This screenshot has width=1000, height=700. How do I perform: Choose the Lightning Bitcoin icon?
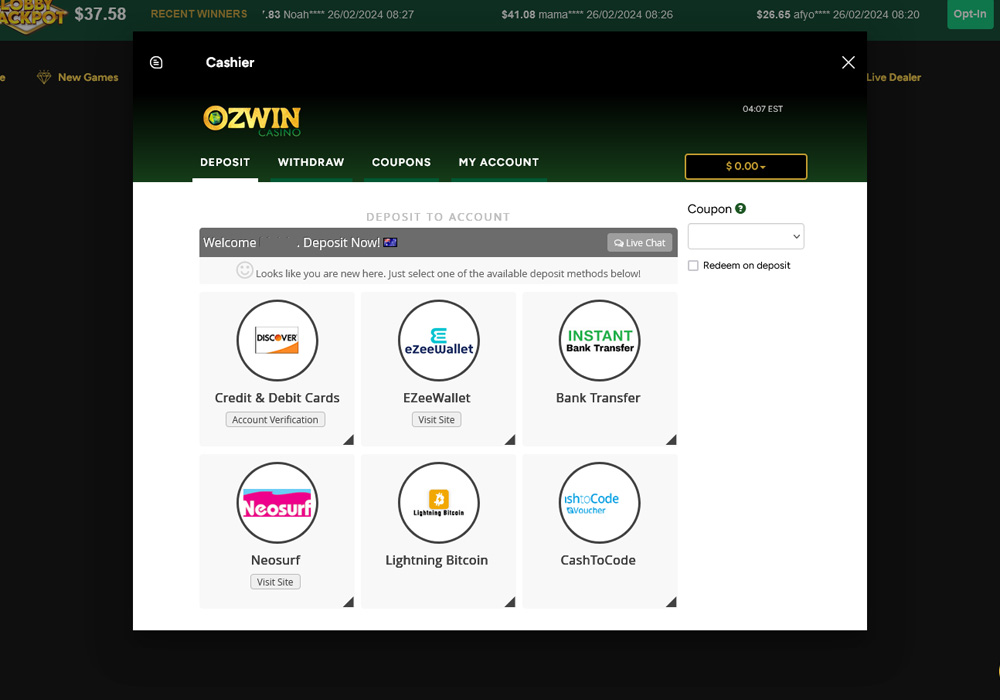pos(439,503)
